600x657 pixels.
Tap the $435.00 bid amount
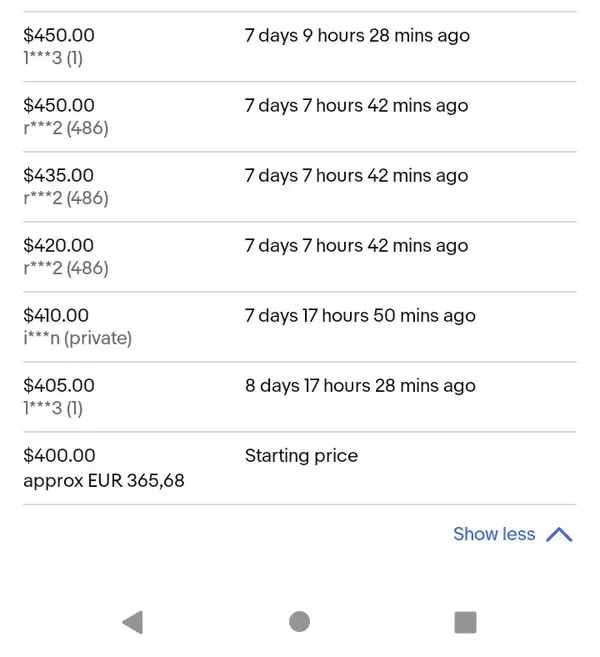(59, 175)
